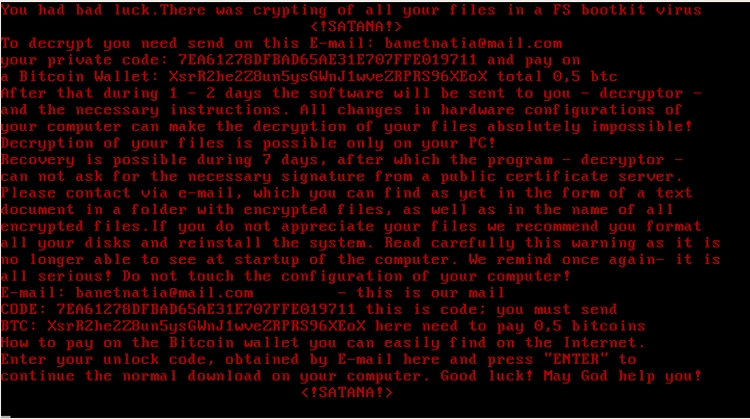750x419 pixels.
Task: Click the phrase 'FS bootkit virus'
Action: [627, 10]
